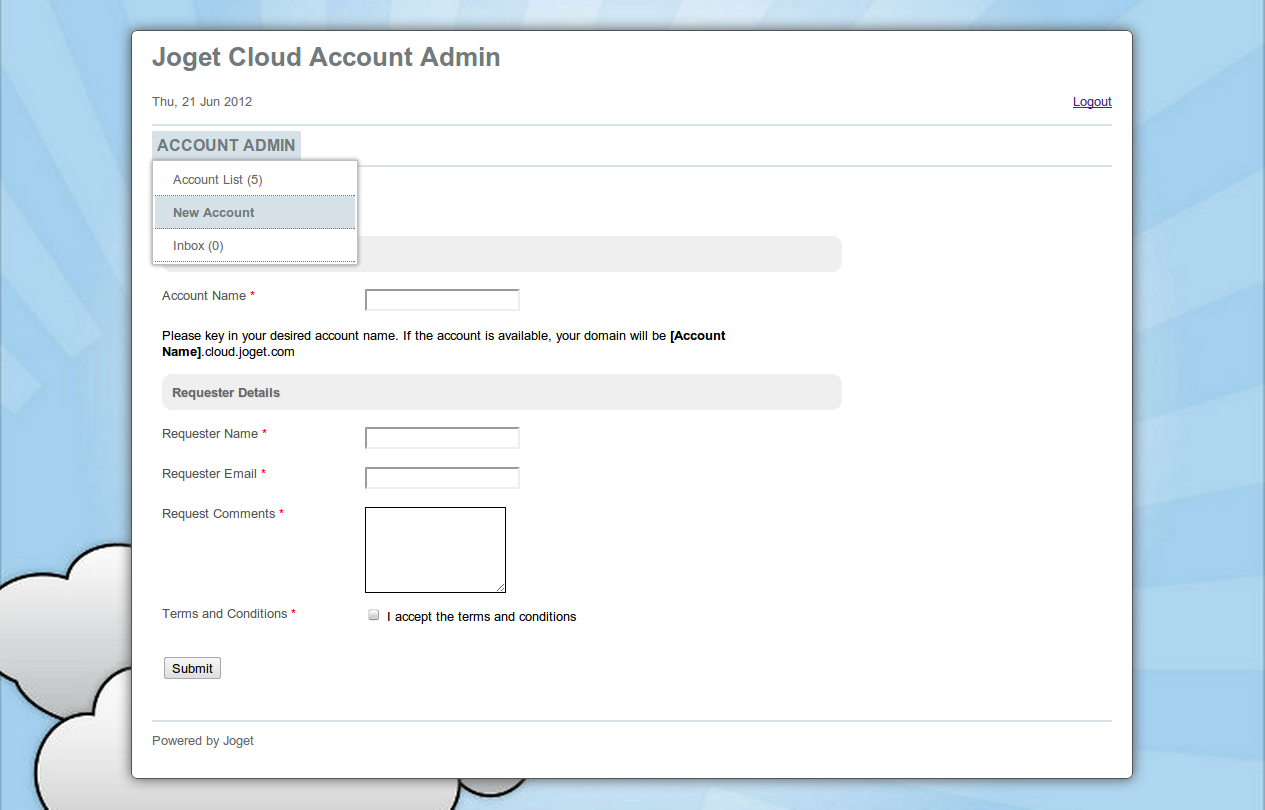Click inside the Request Comments textarea
The height and width of the screenshot is (810, 1265).
435,549
